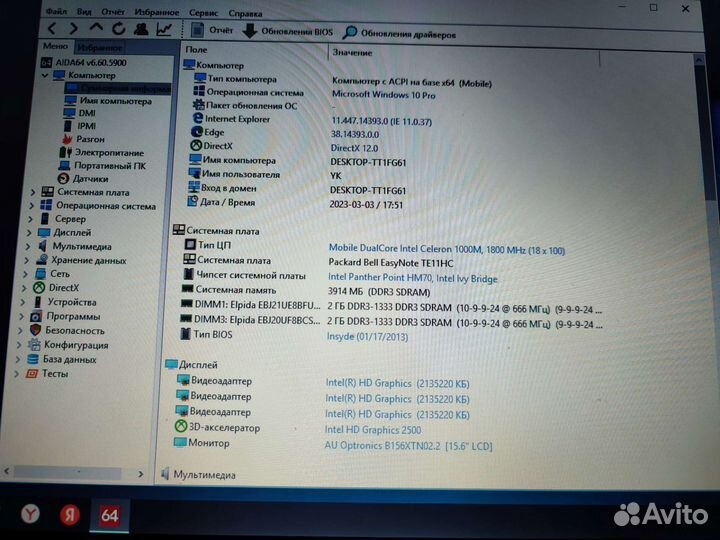Open the Справка menu
The width and height of the screenshot is (720, 540).
click(x=245, y=13)
